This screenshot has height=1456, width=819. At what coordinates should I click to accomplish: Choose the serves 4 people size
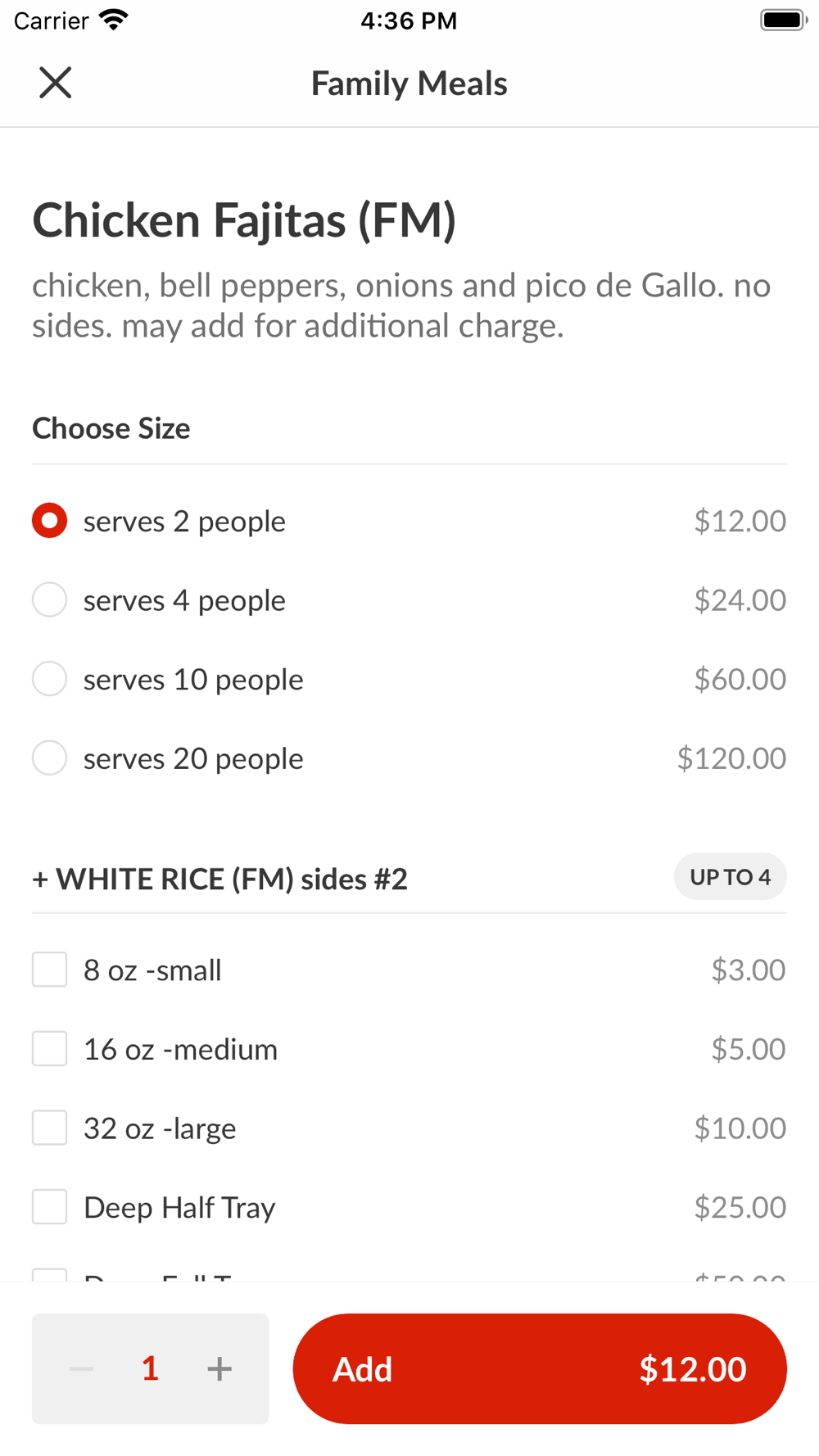pos(50,600)
